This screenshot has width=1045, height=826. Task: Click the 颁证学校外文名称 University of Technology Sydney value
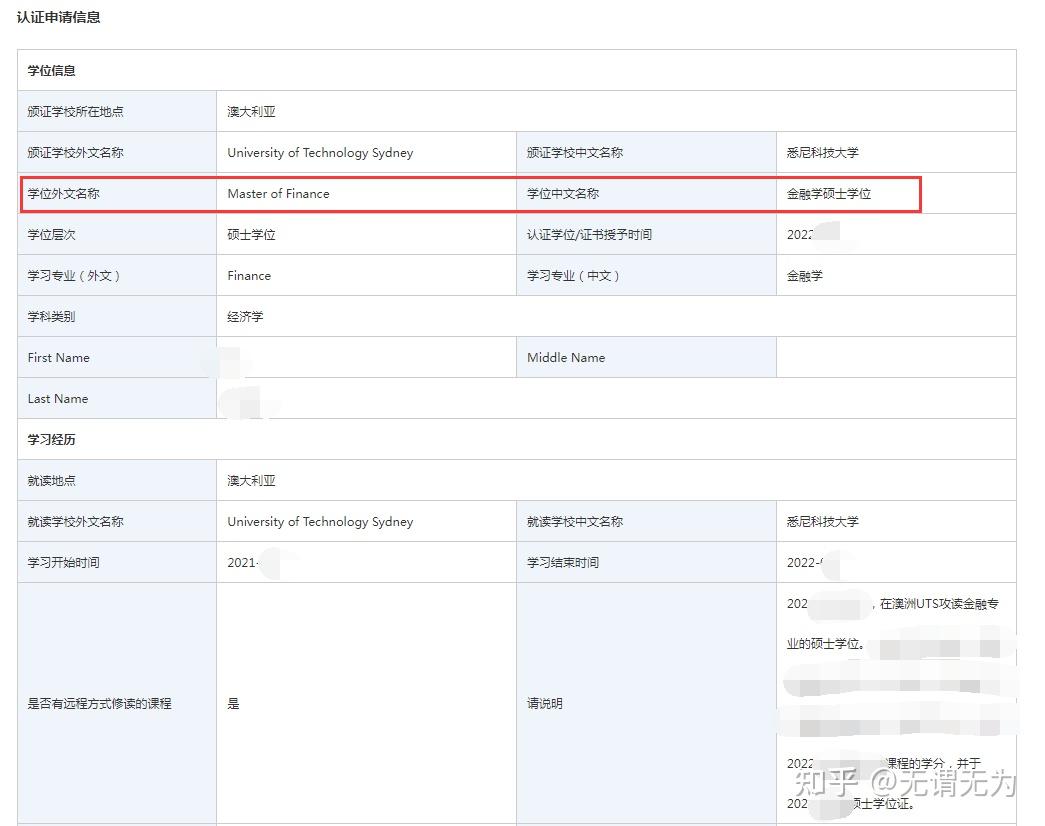pyautogui.click(x=320, y=153)
